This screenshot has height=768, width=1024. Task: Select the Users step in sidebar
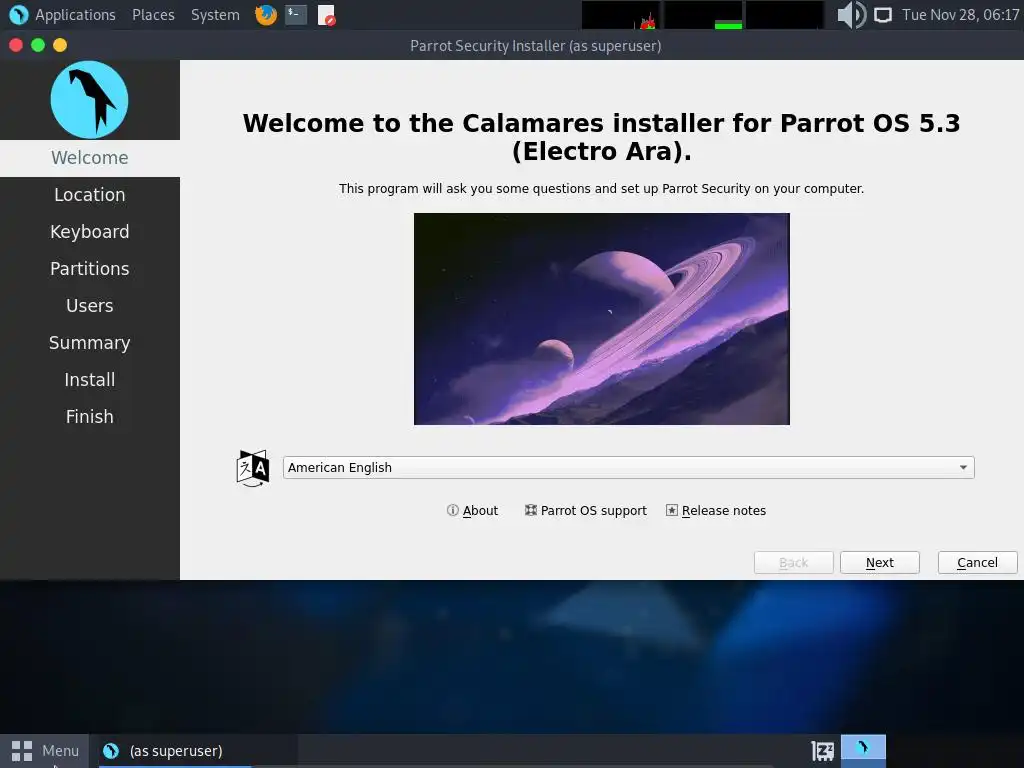pyautogui.click(x=89, y=306)
